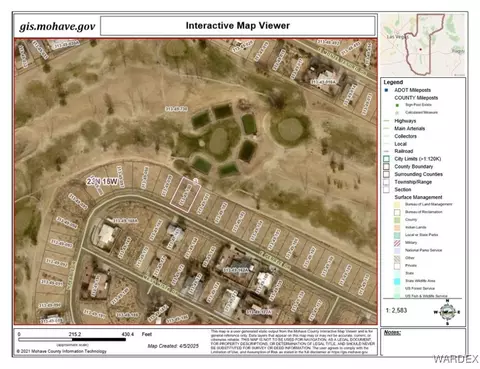Click the 1: 2,583 map scale text
This screenshot has height=369, width=480.
point(396,310)
